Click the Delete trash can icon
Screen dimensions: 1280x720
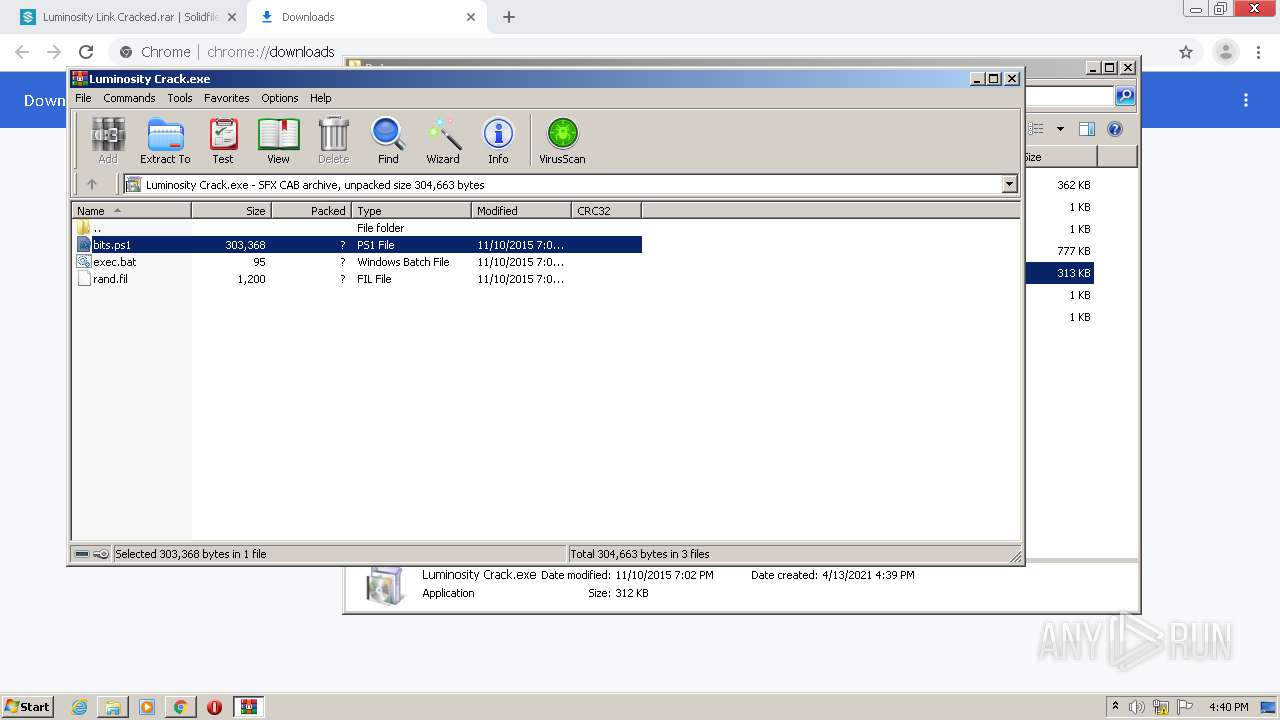click(333, 140)
